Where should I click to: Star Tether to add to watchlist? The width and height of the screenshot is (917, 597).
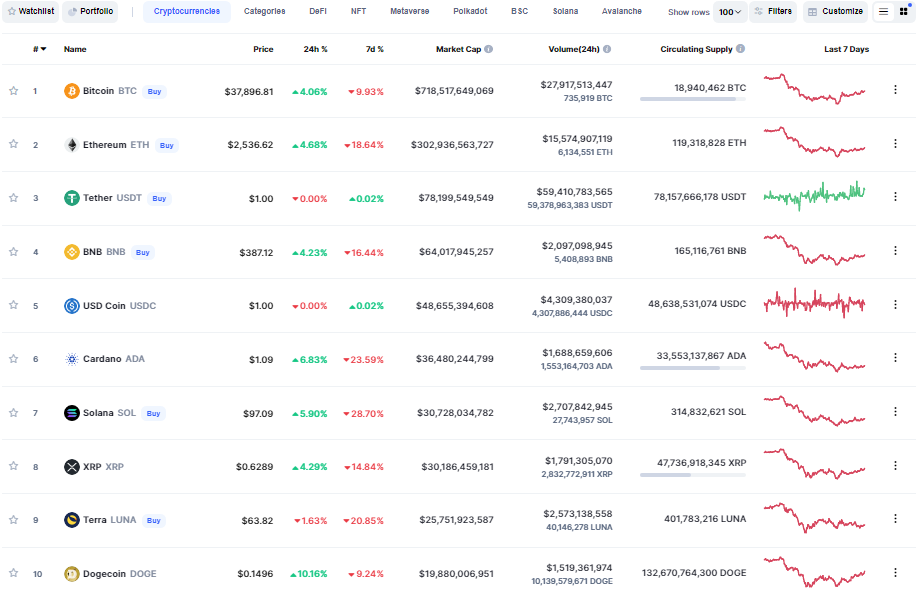[x=13, y=198]
